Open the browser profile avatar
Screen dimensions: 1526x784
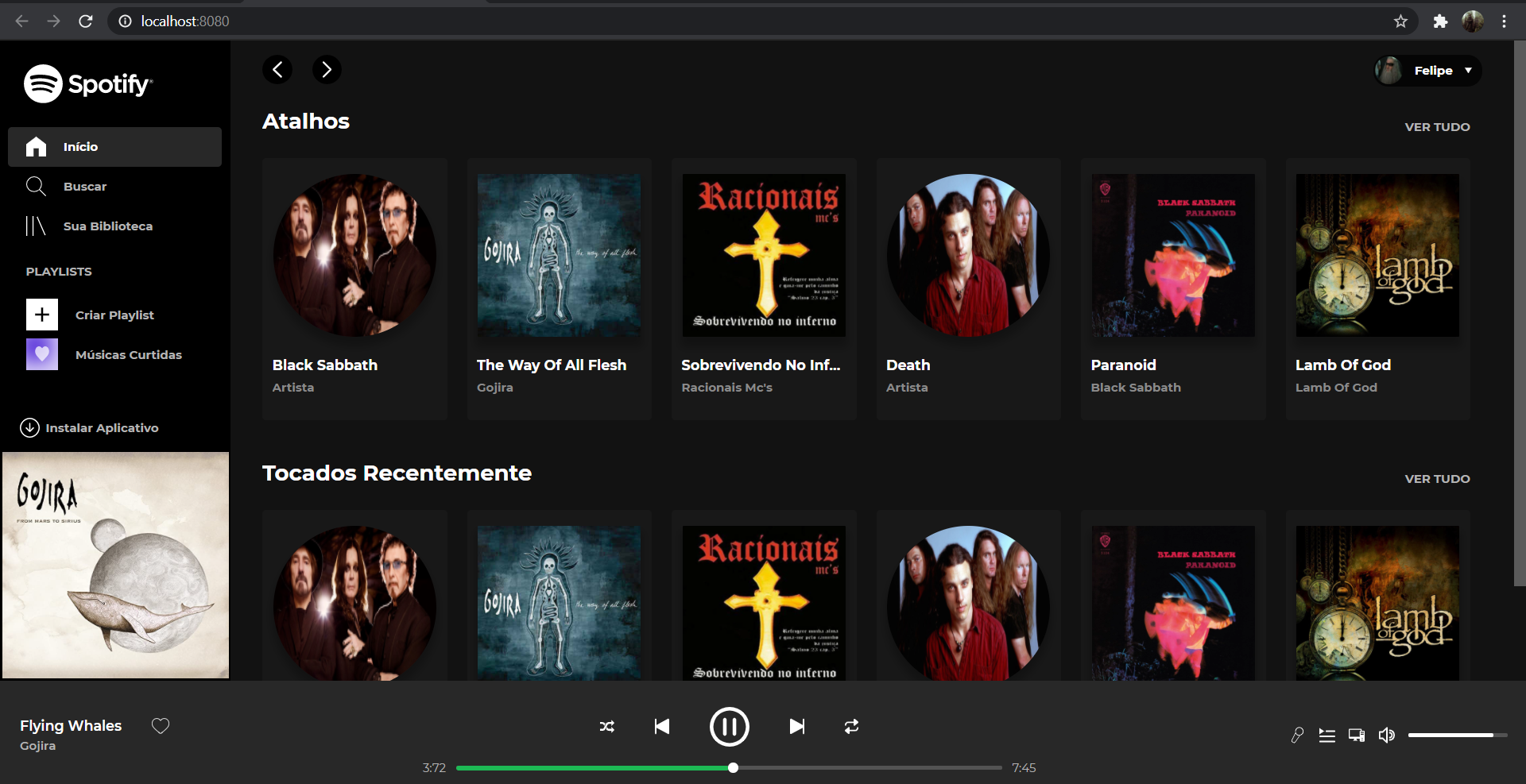1473,21
